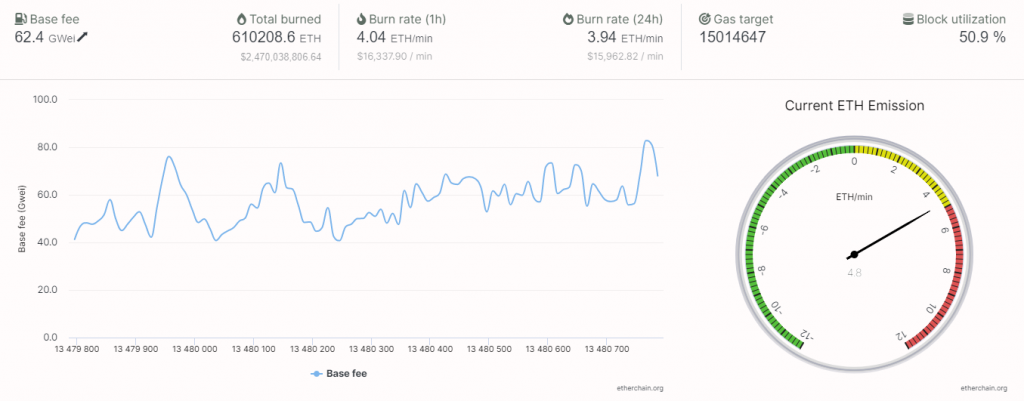Click the 4.8 readout under the gauge needle
The width and height of the screenshot is (1024, 401).
click(x=854, y=272)
